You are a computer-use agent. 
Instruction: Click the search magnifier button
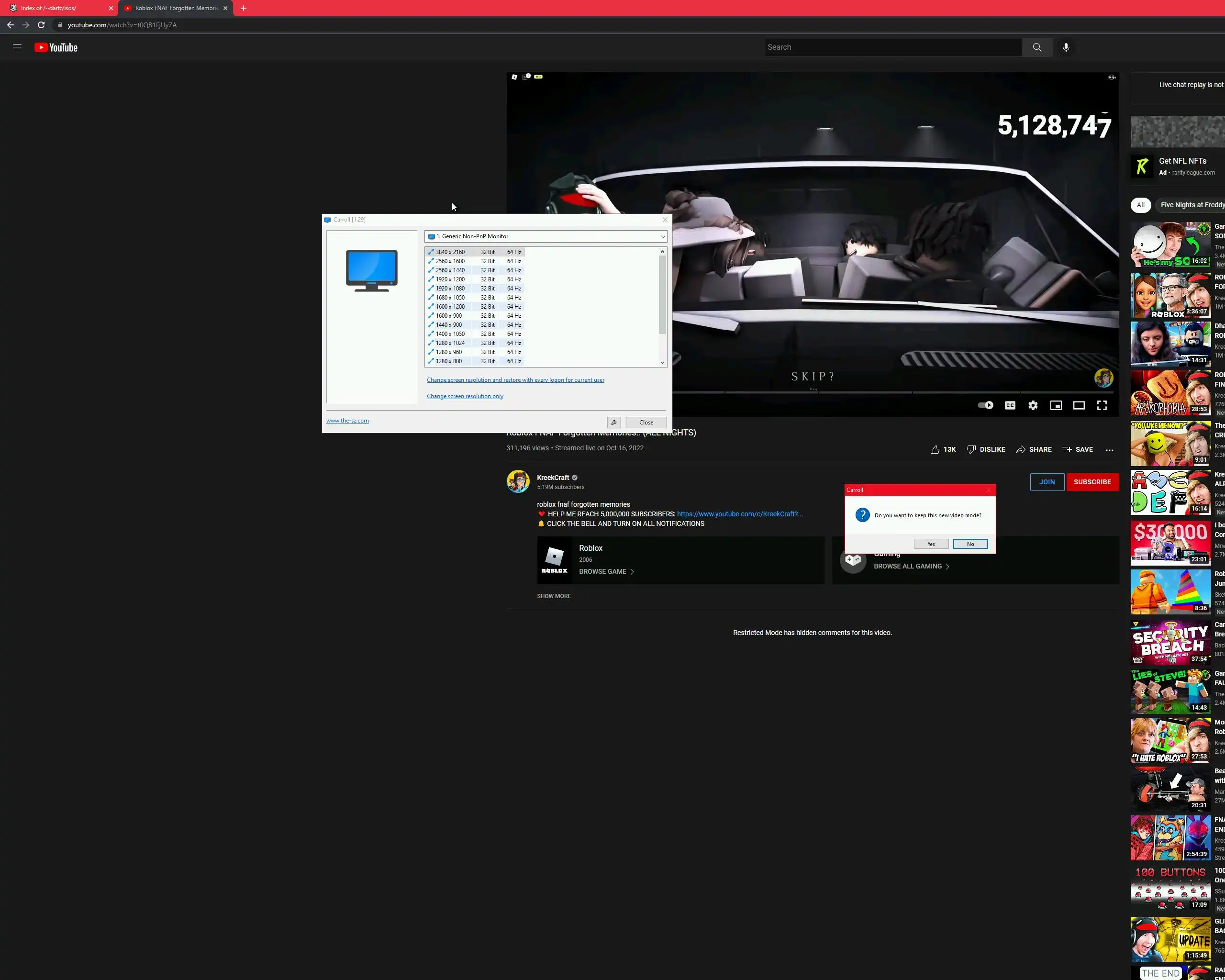point(1037,48)
